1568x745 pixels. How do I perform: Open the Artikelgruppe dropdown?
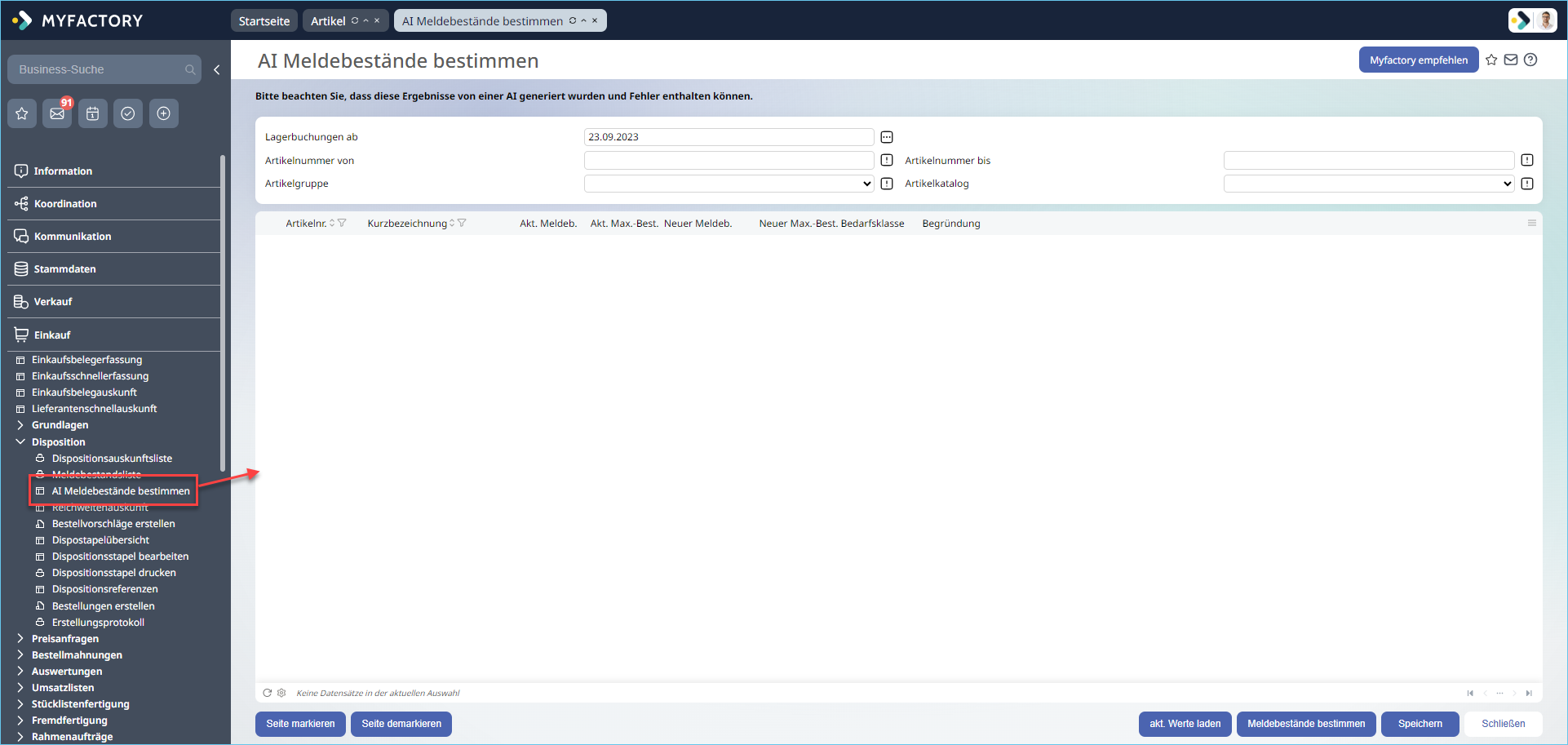click(729, 184)
